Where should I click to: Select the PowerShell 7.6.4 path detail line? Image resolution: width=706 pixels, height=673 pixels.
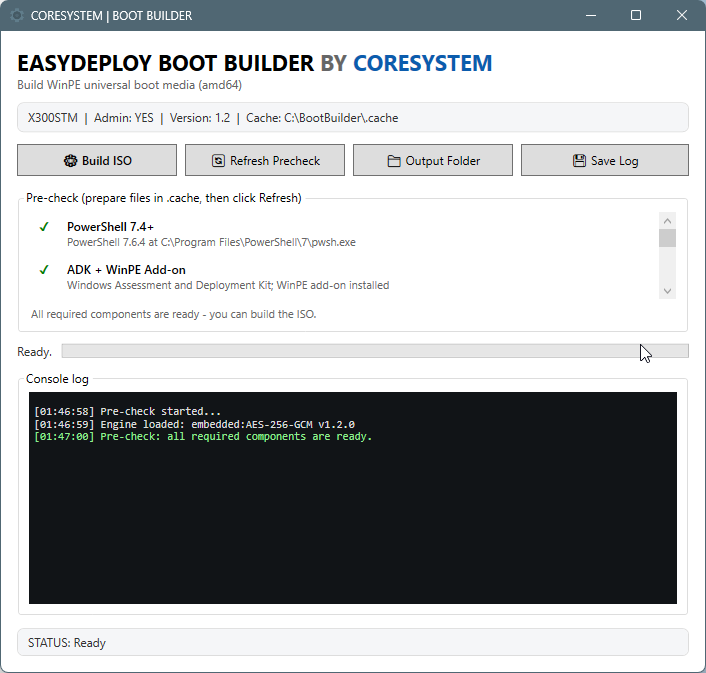click(x=211, y=242)
